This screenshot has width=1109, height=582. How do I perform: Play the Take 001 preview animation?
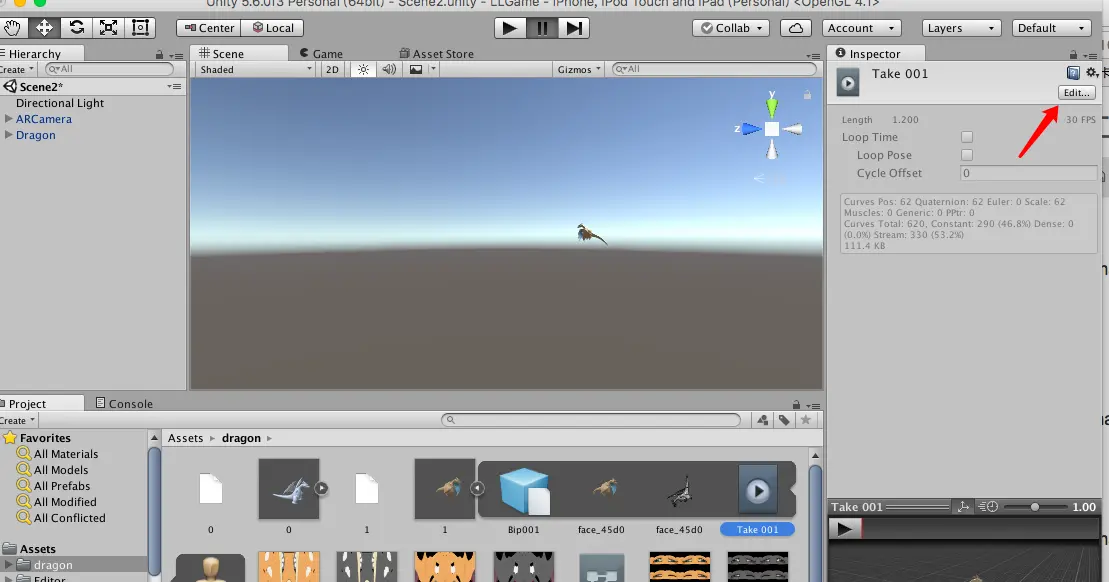[x=844, y=528]
